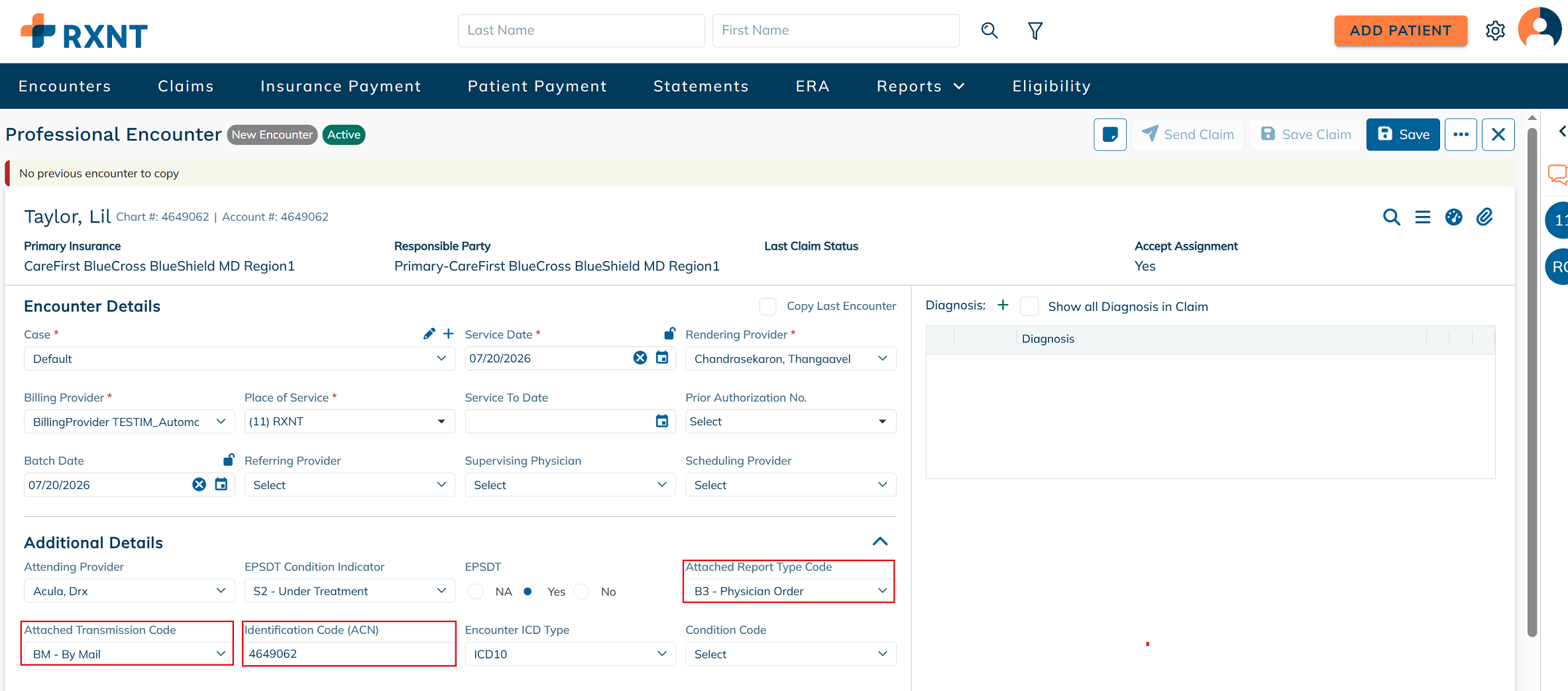1568x691 pixels.
Task: Check Show all Diagnosis in Claim
Action: [x=1029, y=306]
